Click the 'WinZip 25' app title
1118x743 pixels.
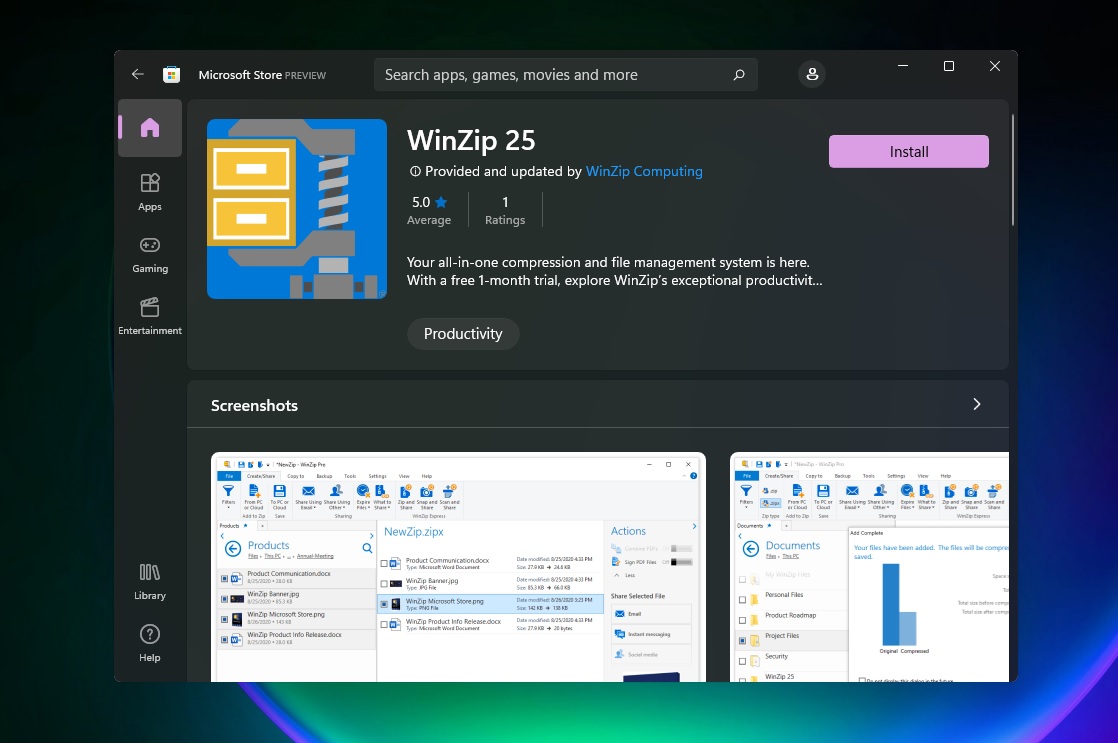(x=471, y=140)
